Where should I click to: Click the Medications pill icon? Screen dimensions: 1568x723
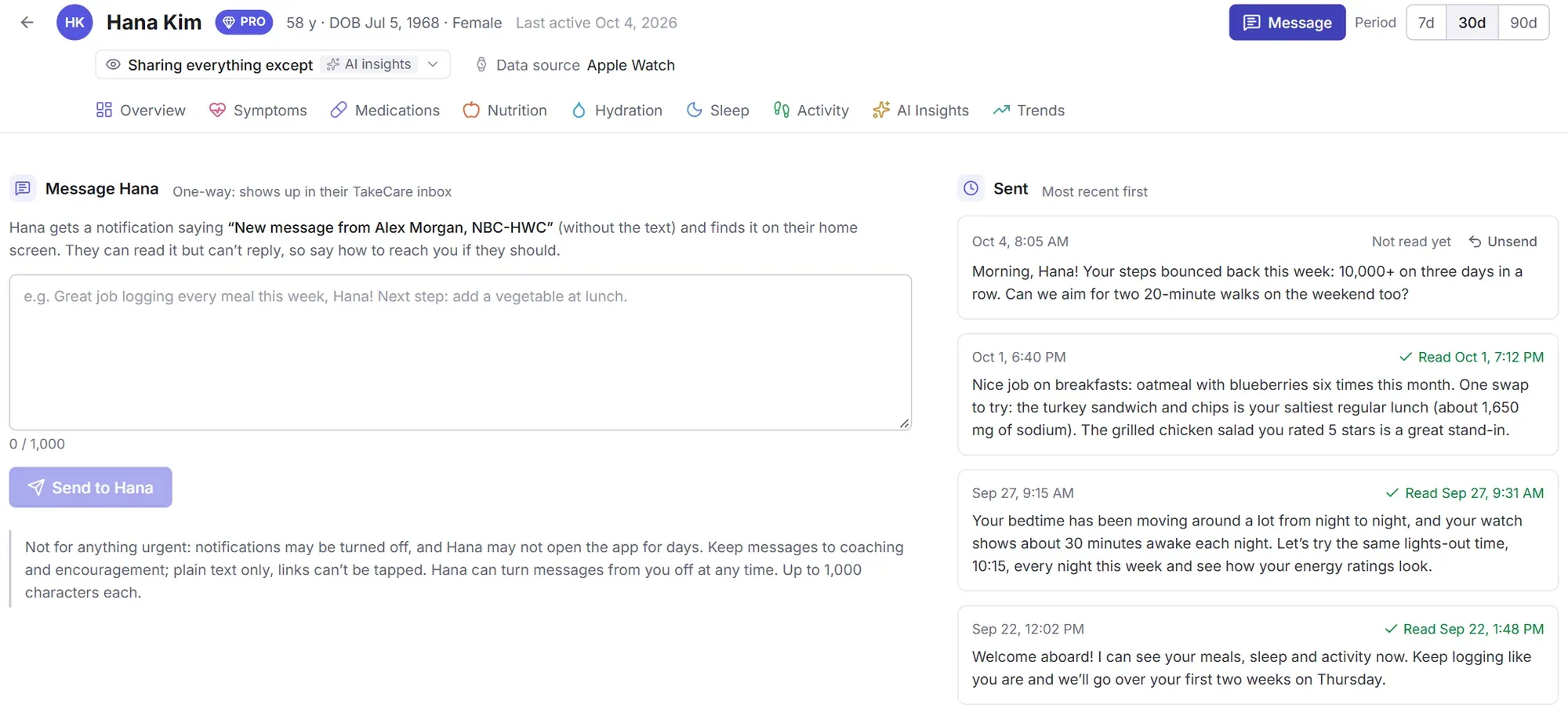339,110
